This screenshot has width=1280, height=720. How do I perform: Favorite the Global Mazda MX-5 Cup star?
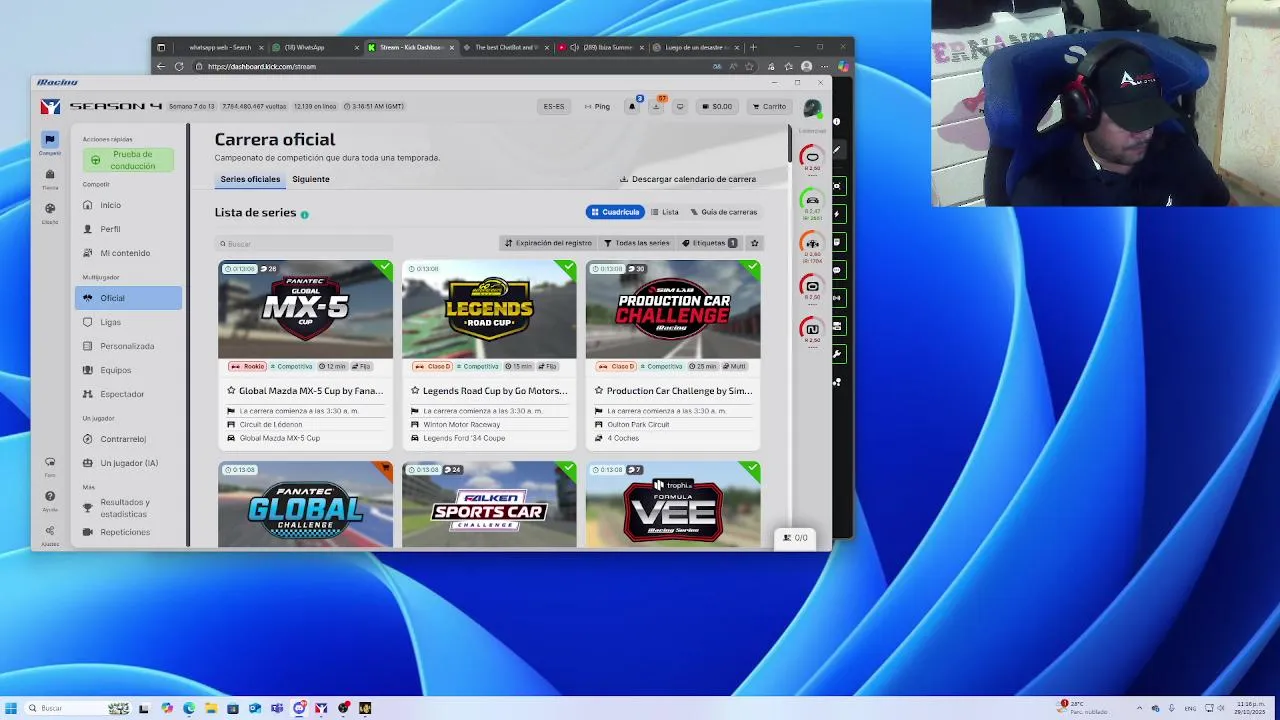coord(231,391)
